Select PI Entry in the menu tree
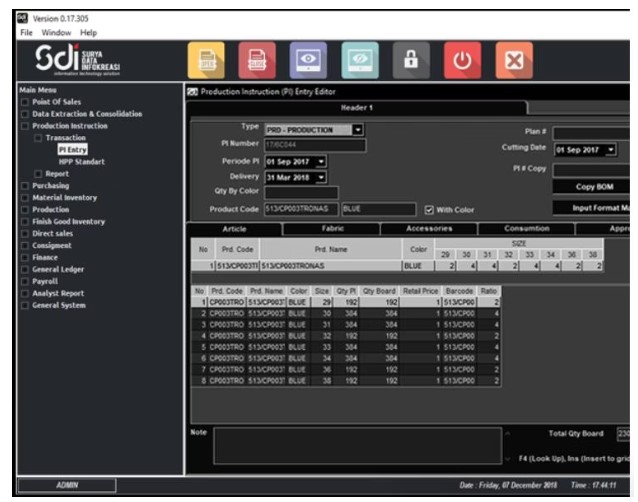The image size is (638, 502). coord(72,150)
